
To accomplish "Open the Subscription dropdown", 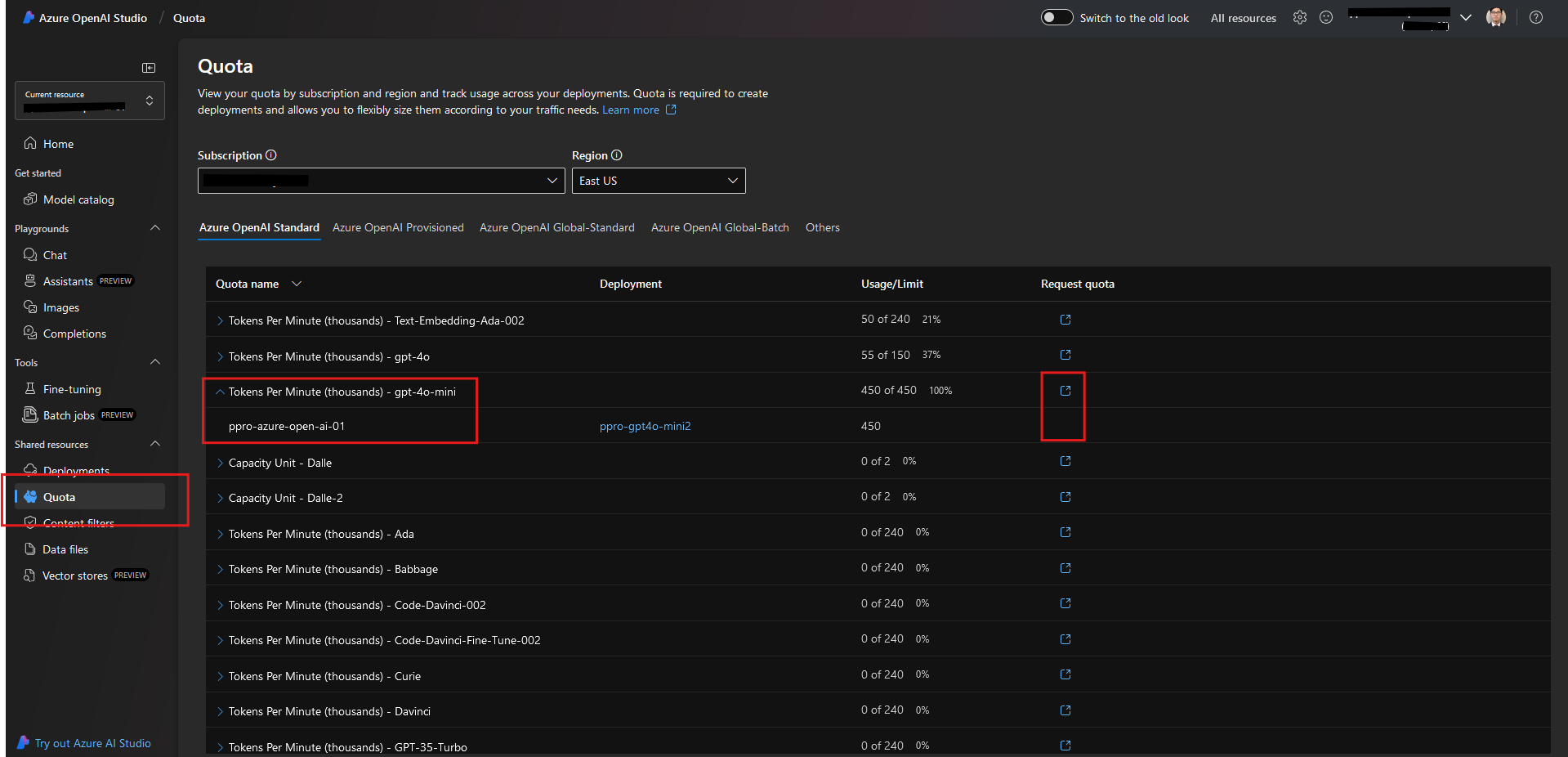I will coord(381,181).
